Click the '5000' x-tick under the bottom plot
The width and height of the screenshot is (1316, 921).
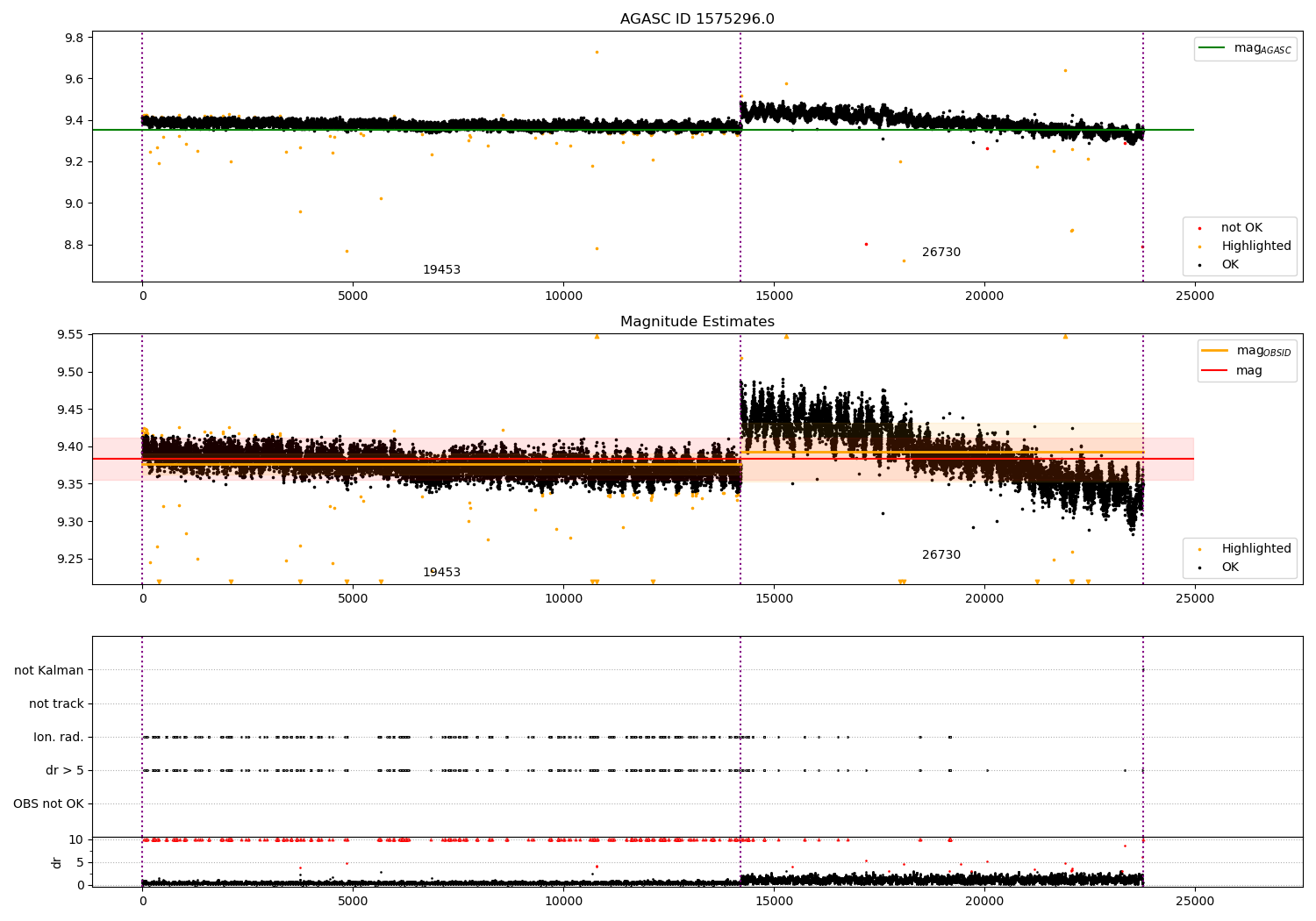[353, 901]
